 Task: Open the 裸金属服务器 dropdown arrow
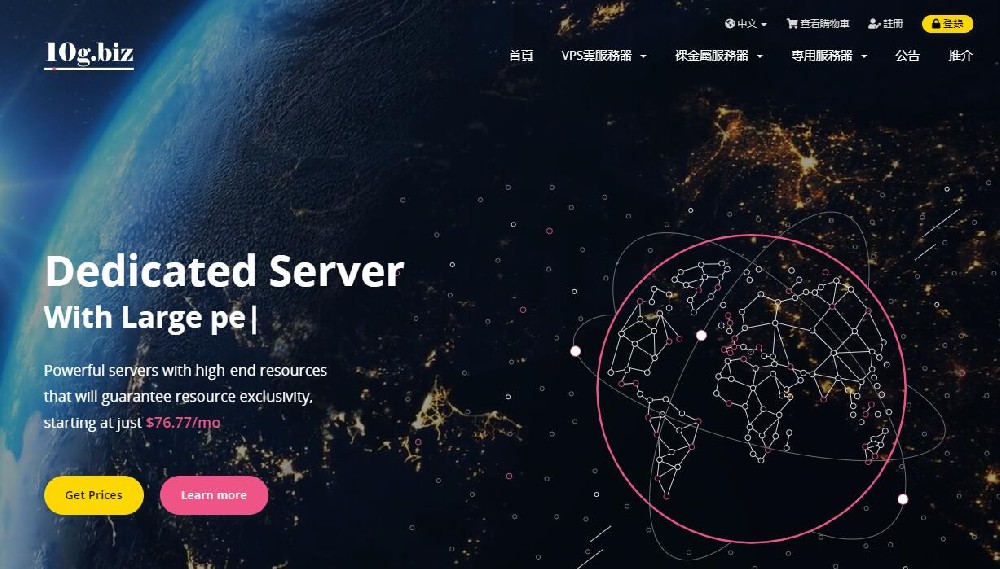(x=760, y=56)
